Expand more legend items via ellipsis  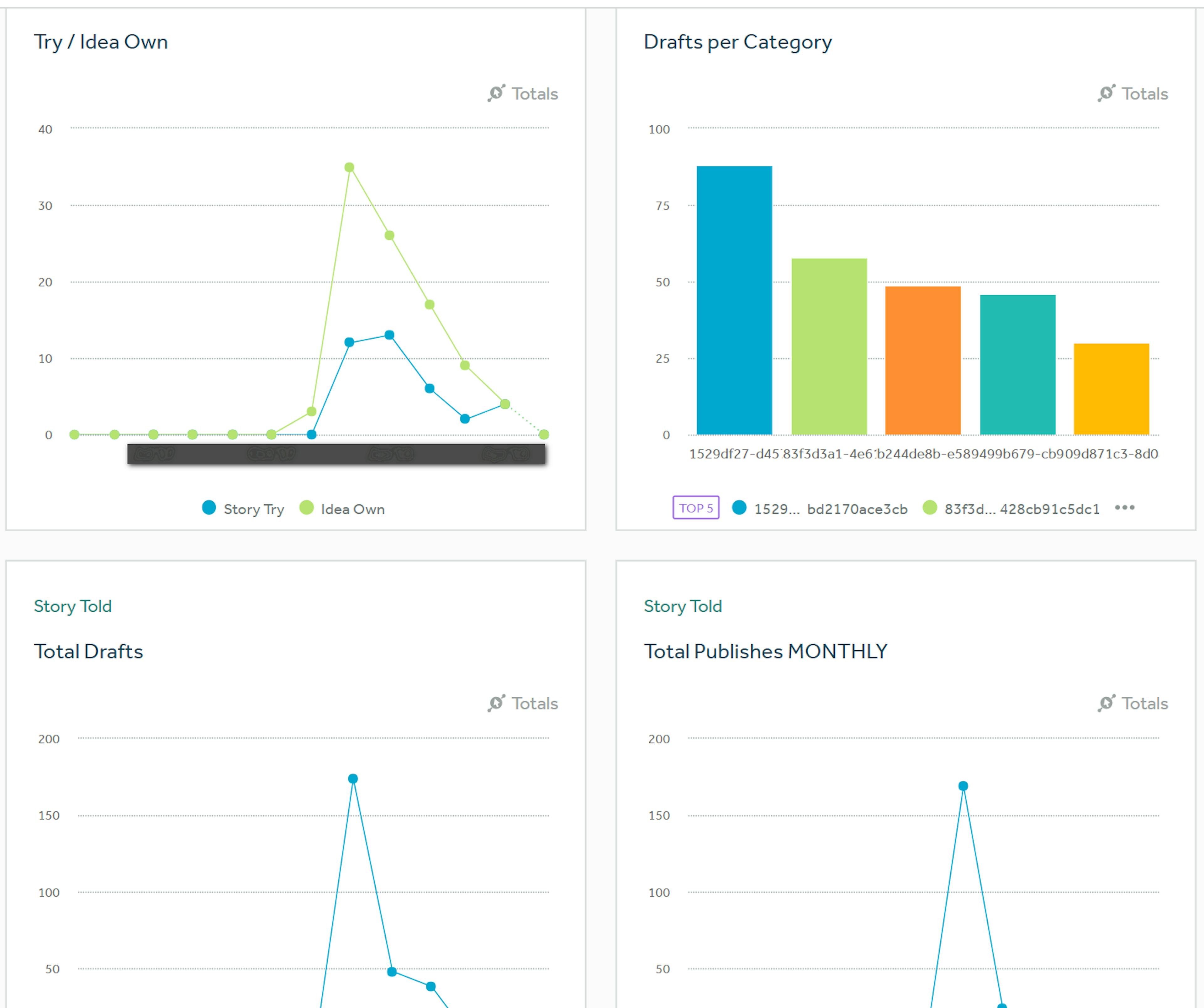click(x=1125, y=507)
